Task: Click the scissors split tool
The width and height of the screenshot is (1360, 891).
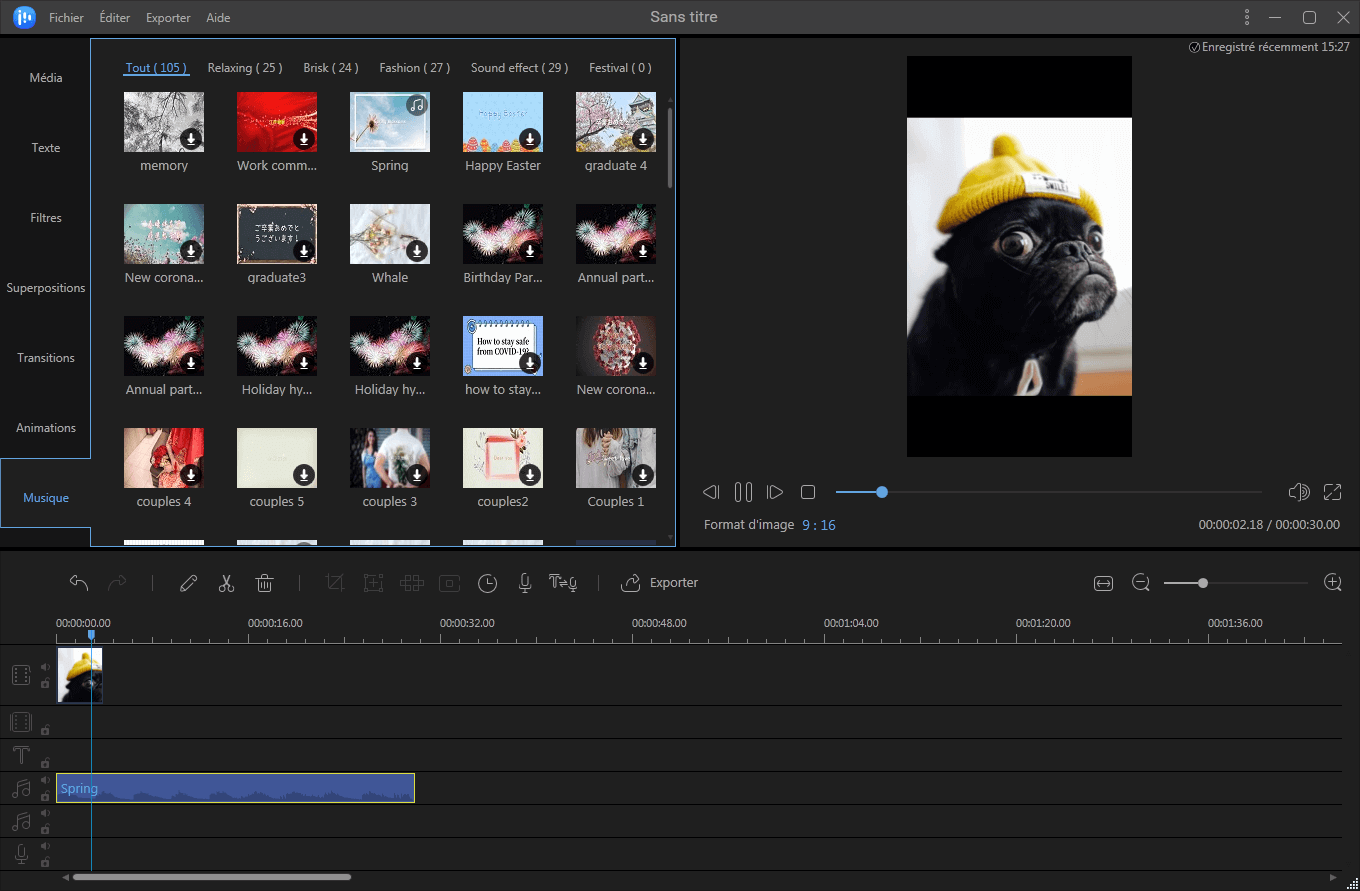Action: [x=226, y=583]
